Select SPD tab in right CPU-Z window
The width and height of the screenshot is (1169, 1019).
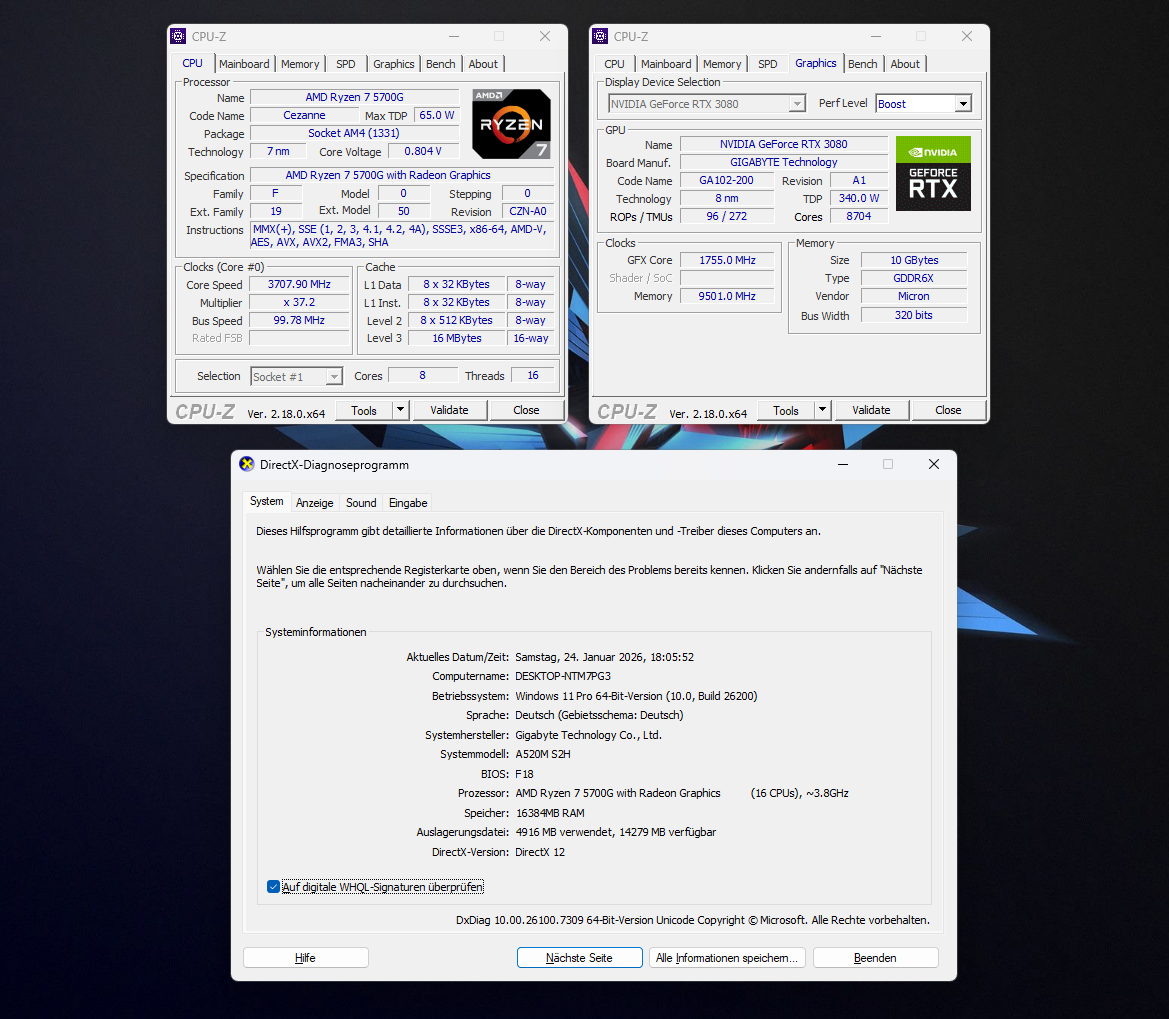(768, 64)
